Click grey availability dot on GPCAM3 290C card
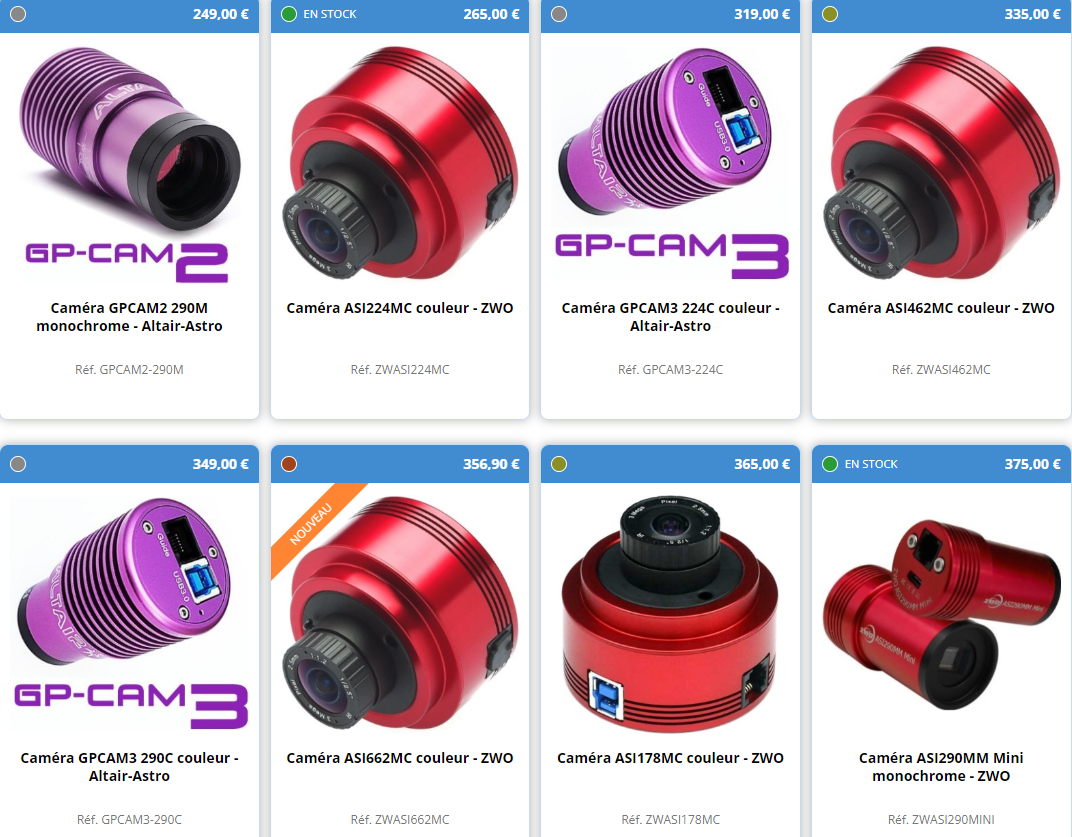 (18, 464)
